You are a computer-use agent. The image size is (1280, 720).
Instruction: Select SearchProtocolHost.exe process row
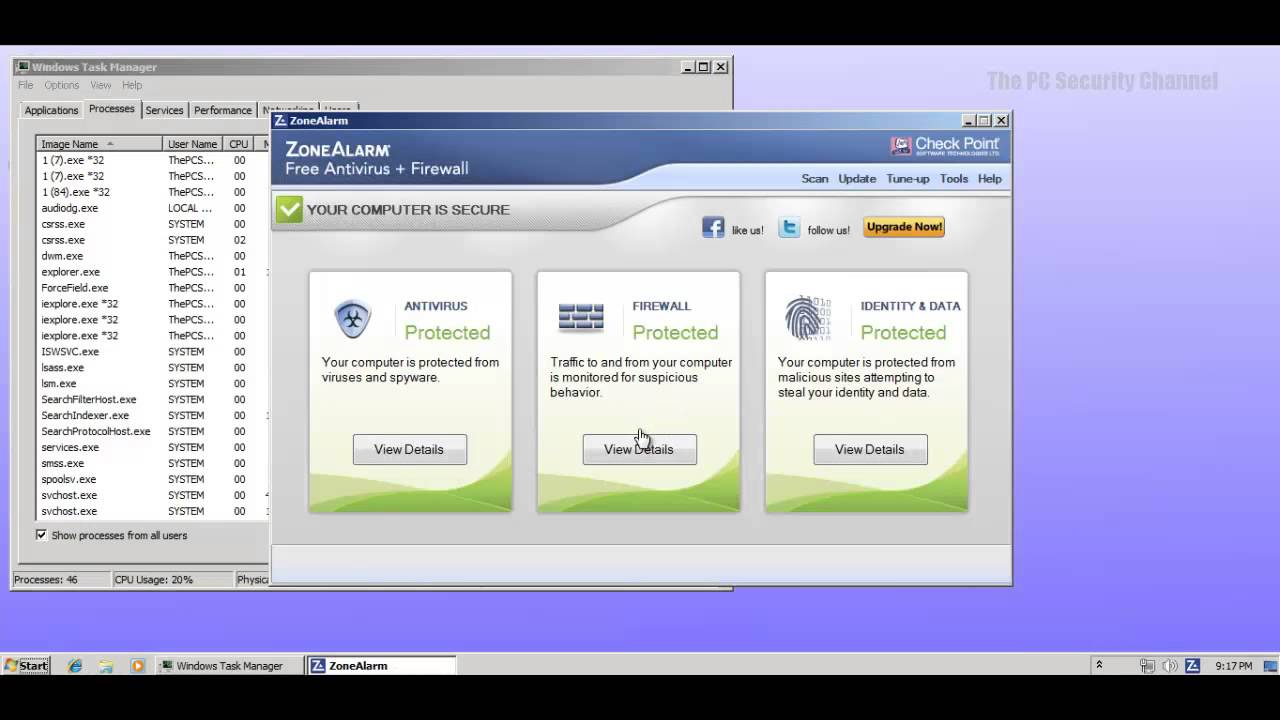(x=152, y=432)
